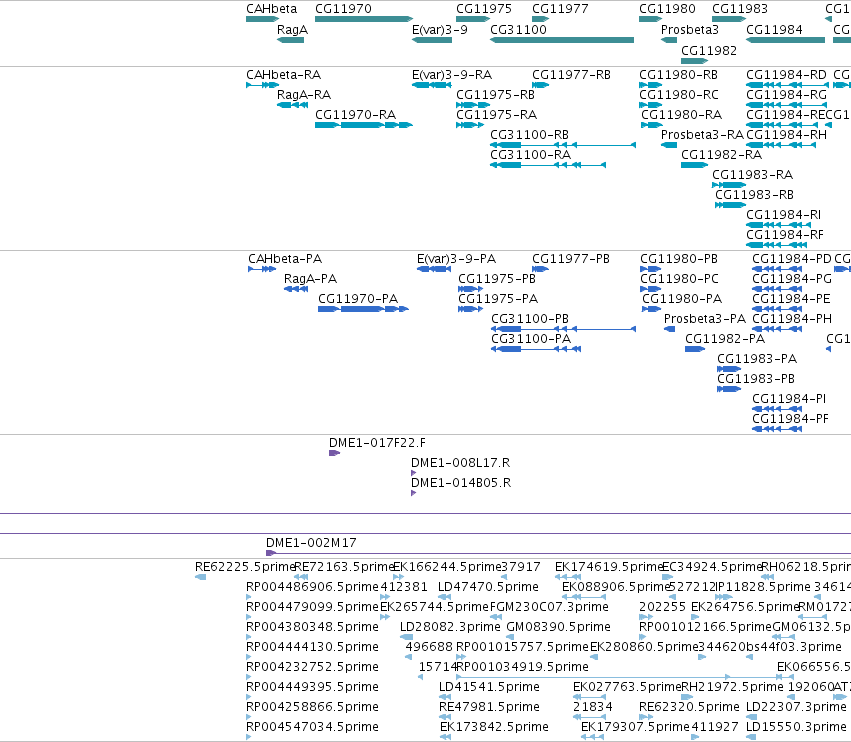Open the CG11977 gene label

(x=560, y=9)
